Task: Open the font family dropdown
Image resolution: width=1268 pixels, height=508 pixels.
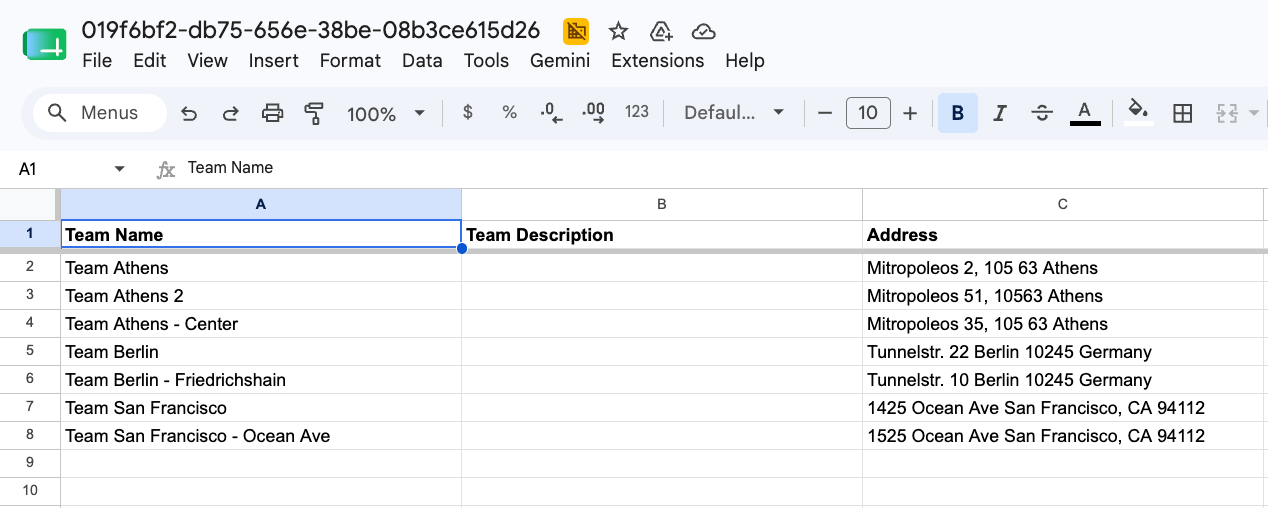Action: 733,113
